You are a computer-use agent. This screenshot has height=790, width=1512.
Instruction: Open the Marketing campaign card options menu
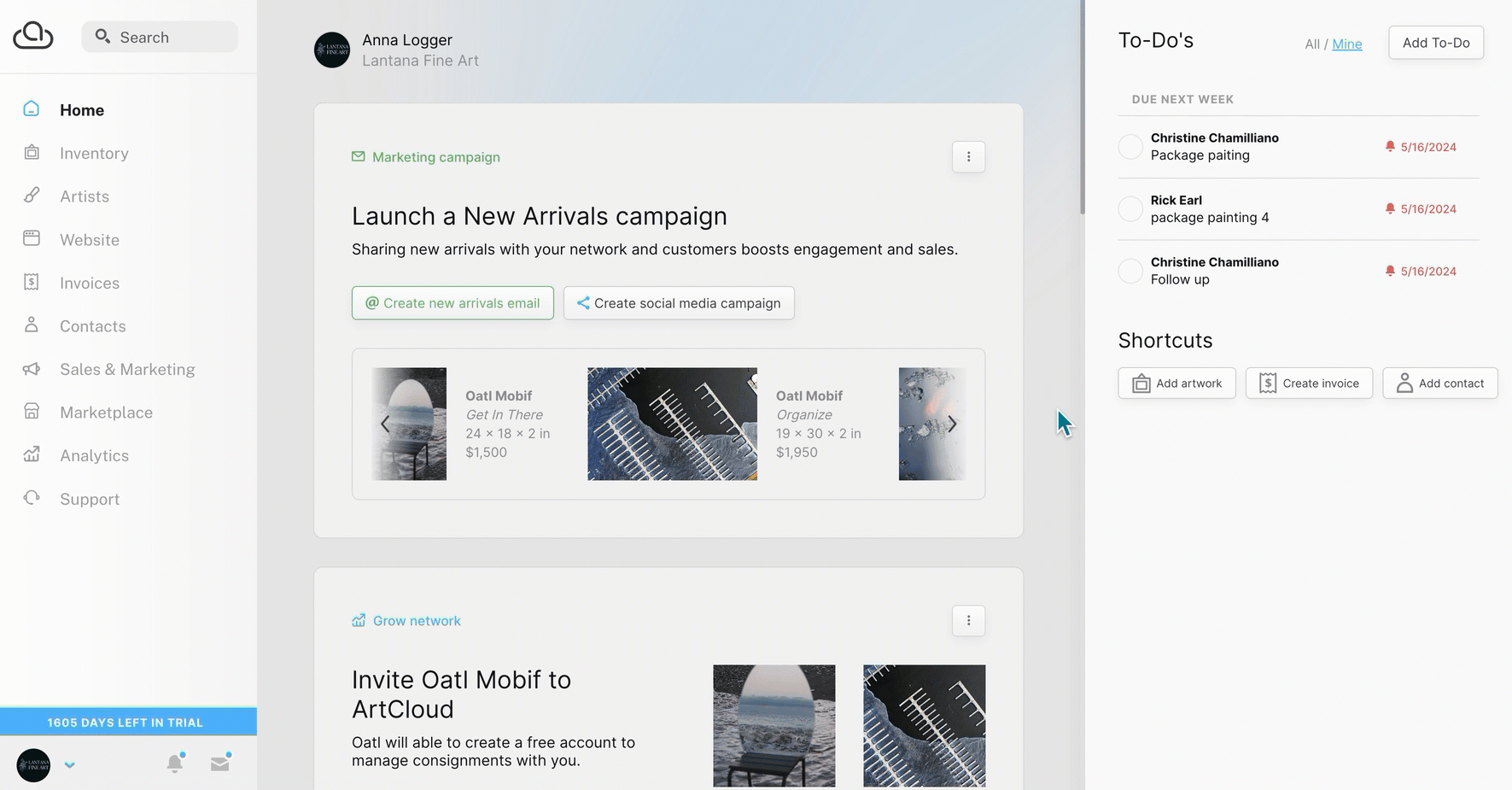pyautogui.click(x=968, y=157)
